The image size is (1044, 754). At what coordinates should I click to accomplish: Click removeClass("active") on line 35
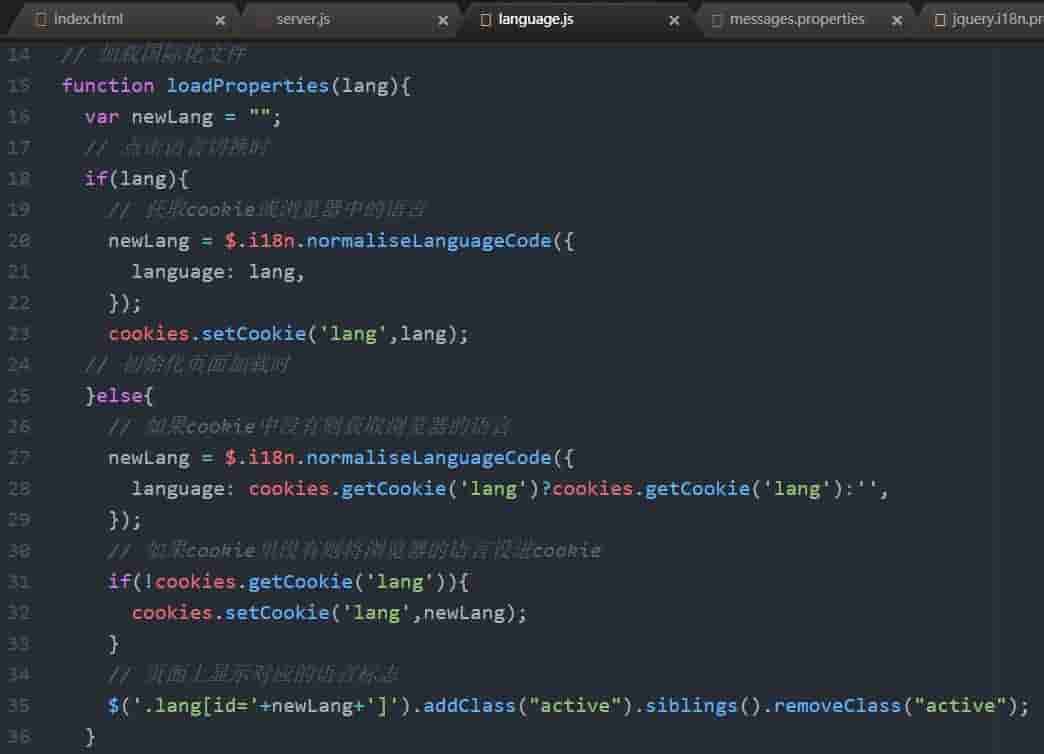click(x=895, y=706)
